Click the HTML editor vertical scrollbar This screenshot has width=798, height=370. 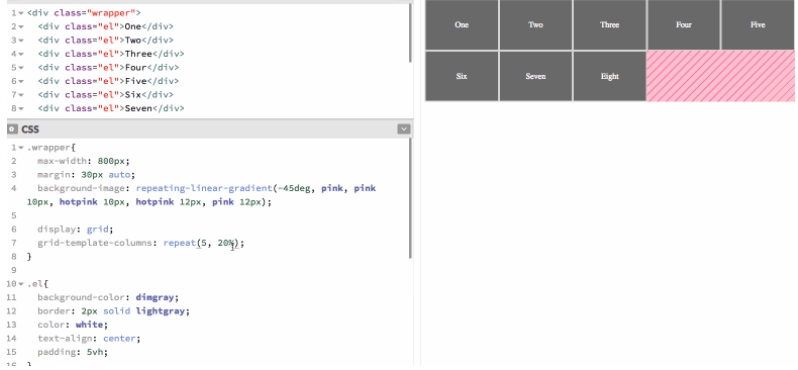(x=410, y=33)
